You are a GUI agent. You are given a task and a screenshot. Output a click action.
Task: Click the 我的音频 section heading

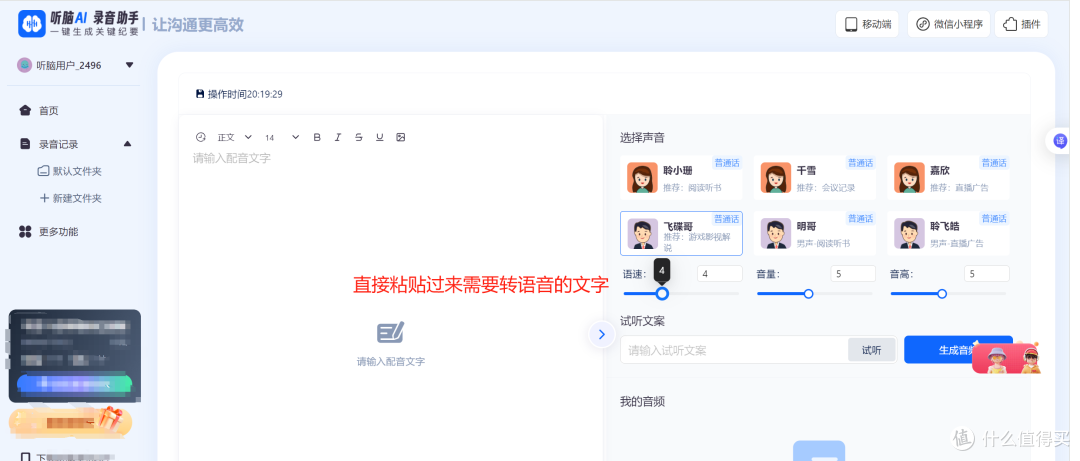click(x=642, y=401)
